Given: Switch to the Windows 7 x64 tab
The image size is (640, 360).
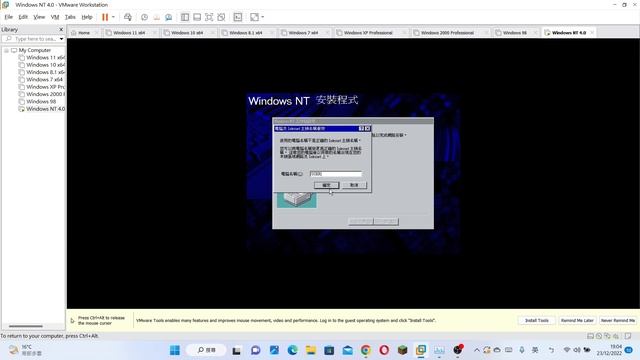Looking at the screenshot, I should coord(303,33).
